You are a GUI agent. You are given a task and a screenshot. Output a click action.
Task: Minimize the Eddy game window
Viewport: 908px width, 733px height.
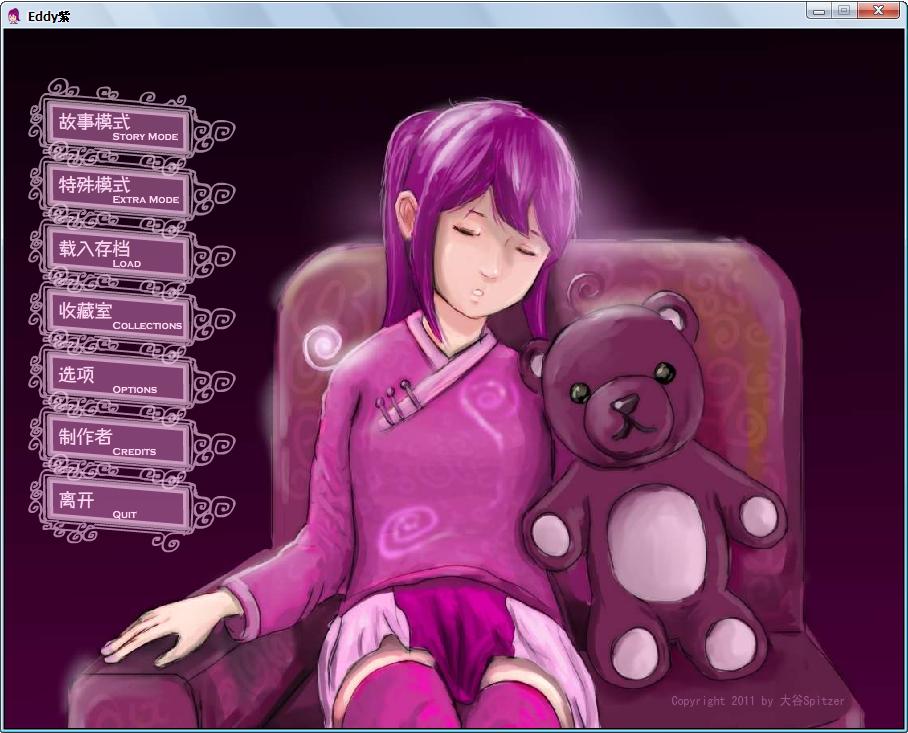(819, 11)
